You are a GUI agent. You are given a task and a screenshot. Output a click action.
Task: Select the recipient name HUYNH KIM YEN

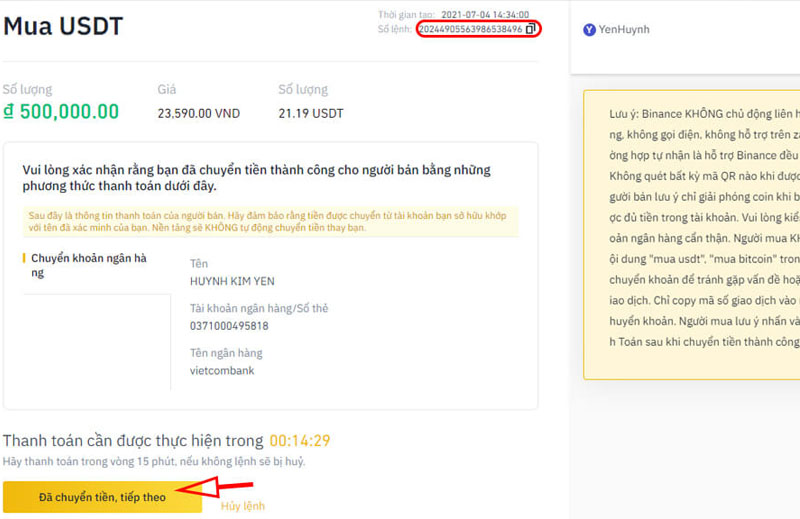pos(232,281)
